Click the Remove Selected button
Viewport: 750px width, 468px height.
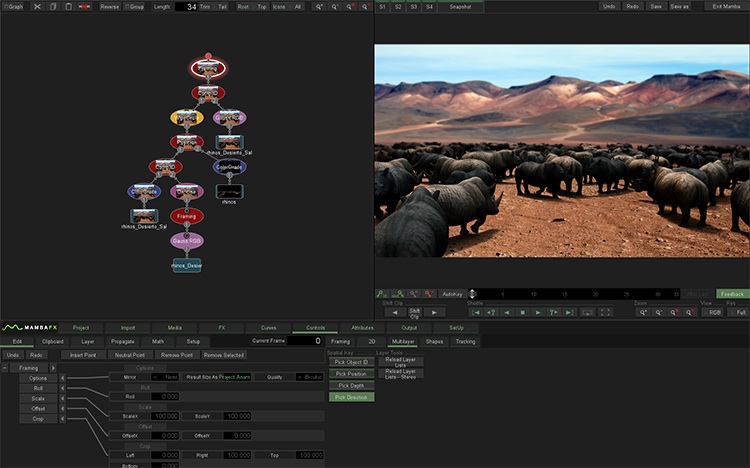224,354
